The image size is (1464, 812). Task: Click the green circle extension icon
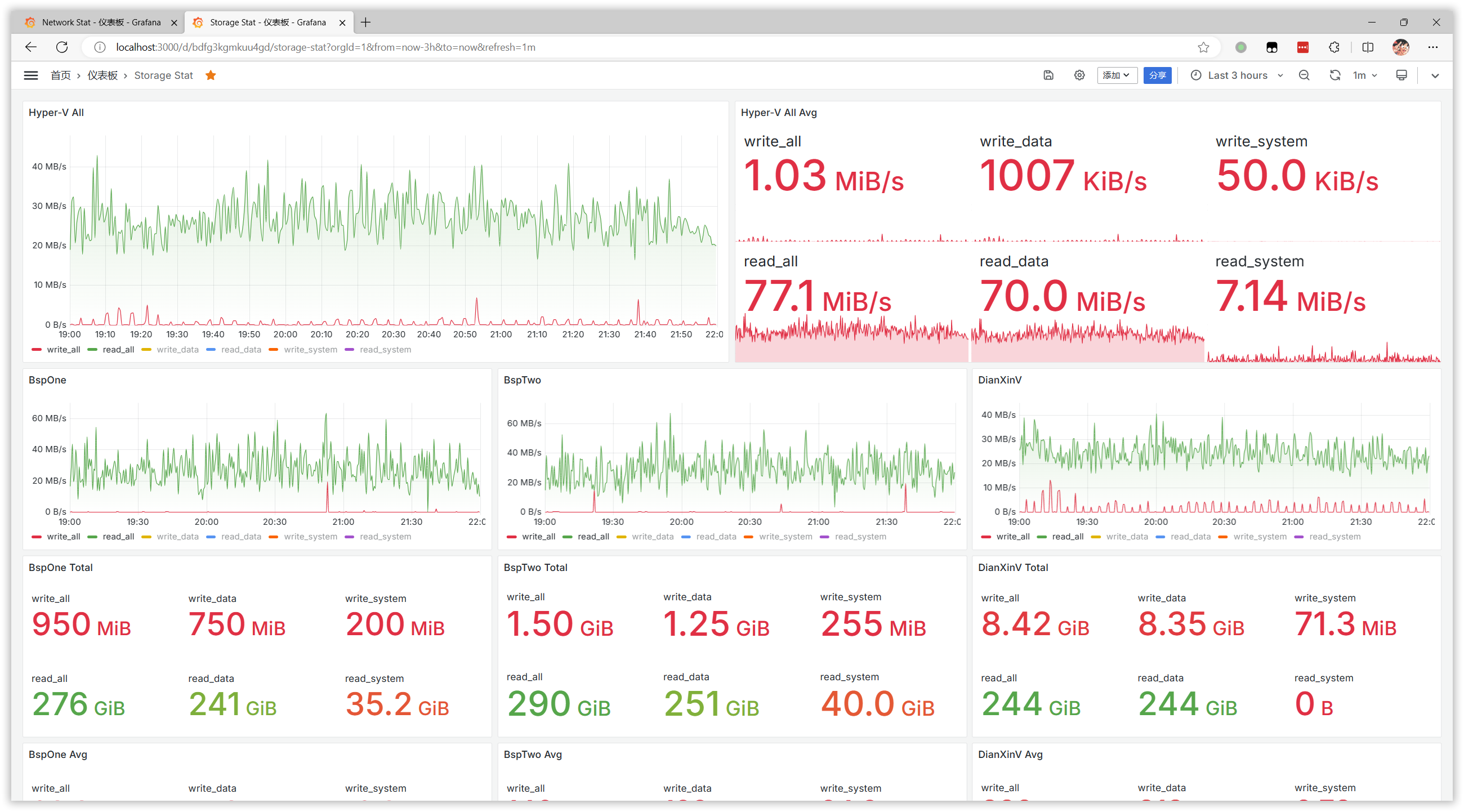click(x=1241, y=47)
